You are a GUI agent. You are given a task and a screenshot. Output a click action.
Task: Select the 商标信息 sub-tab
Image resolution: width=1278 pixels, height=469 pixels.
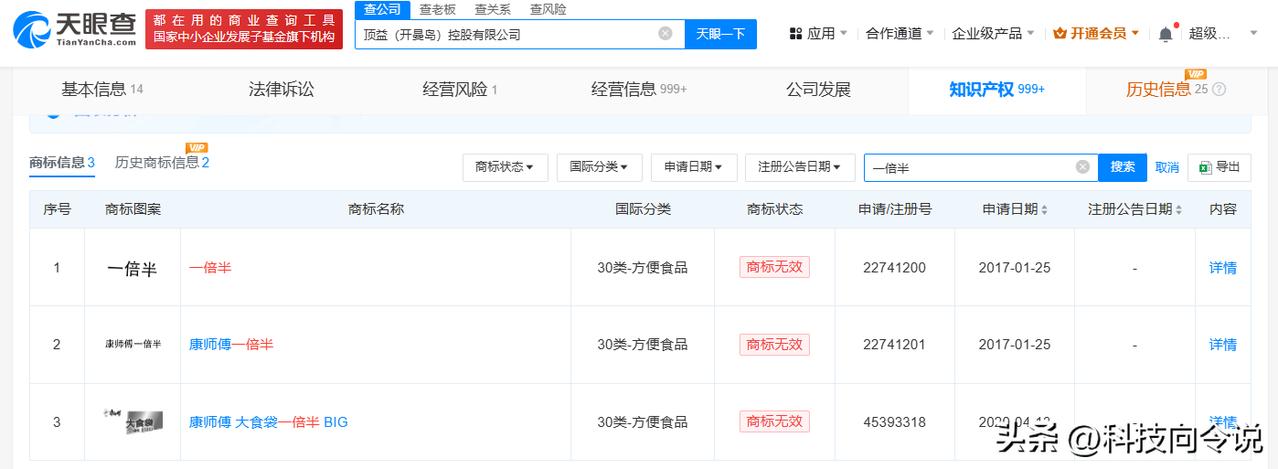[x=62, y=163]
